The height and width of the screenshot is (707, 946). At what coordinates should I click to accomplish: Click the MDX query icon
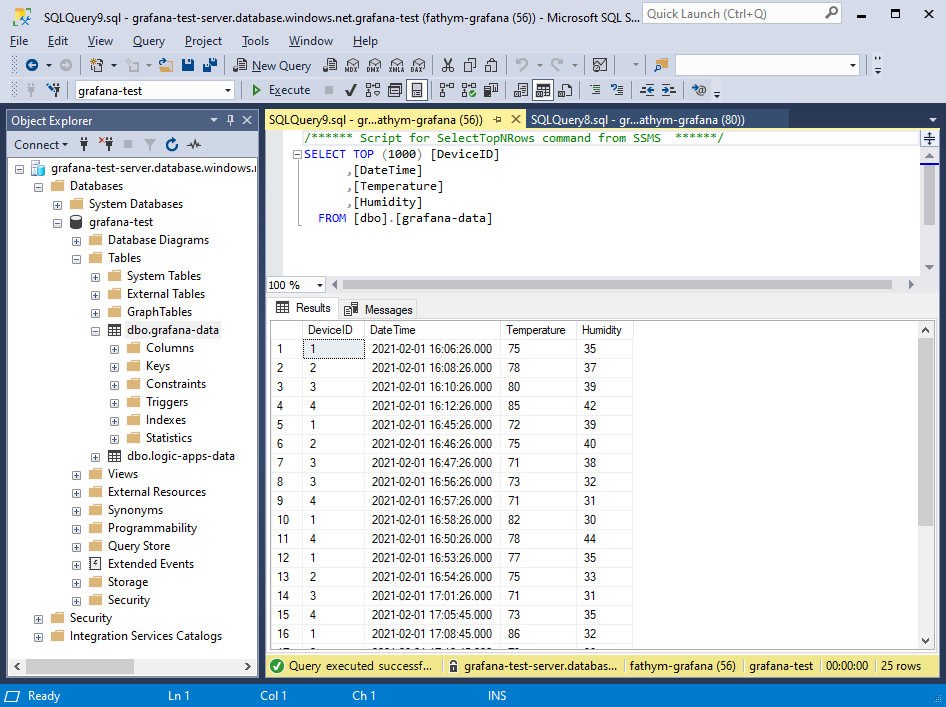click(x=352, y=65)
